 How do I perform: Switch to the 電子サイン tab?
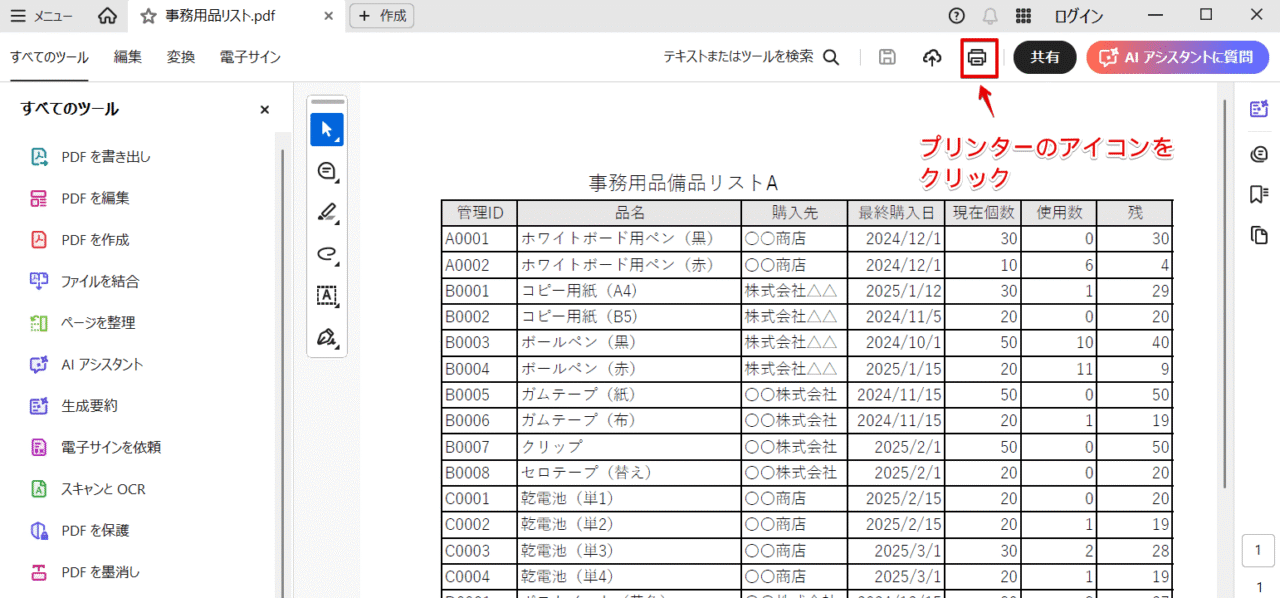click(250, 57)
